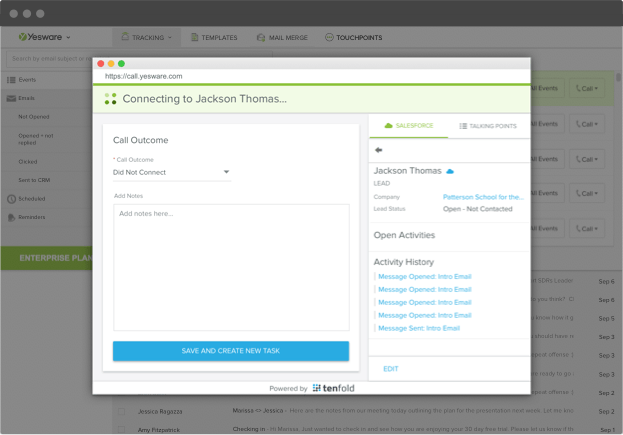Image resolution: width=623 pixels, height=435 pixels.
Task: Click the Yesware logo icon
Action: (23, 37)
